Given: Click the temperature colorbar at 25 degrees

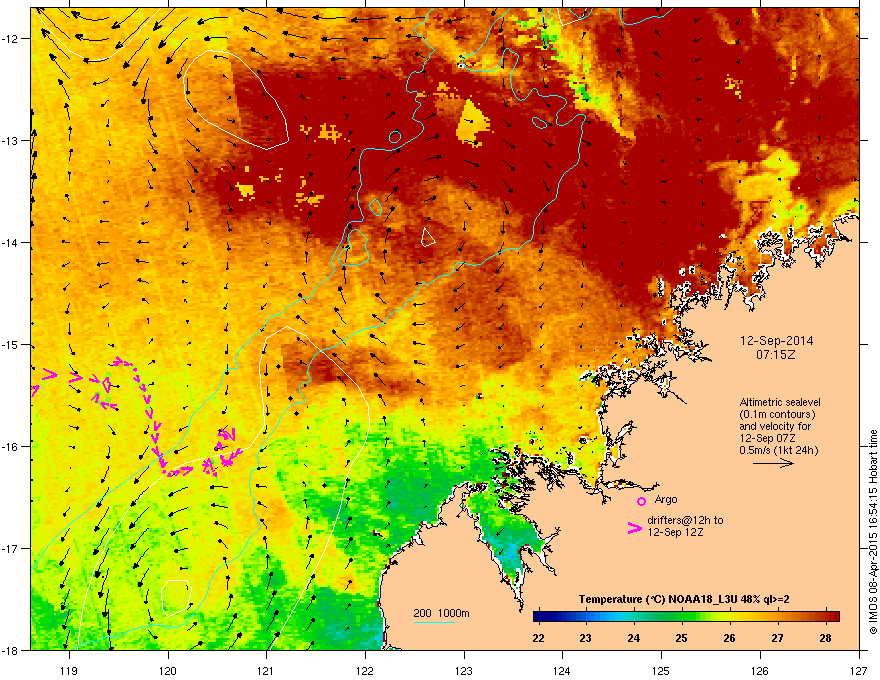Looking at the screenshot, I should tap(681, 617).
